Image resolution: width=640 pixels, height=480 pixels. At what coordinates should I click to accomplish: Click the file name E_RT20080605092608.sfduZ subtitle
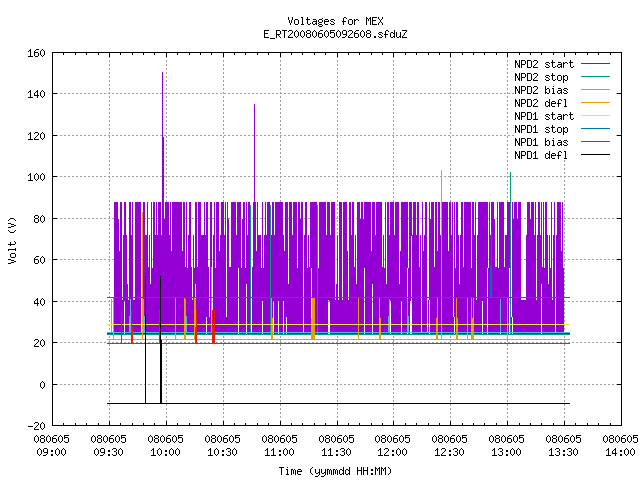tap(335, 34)
